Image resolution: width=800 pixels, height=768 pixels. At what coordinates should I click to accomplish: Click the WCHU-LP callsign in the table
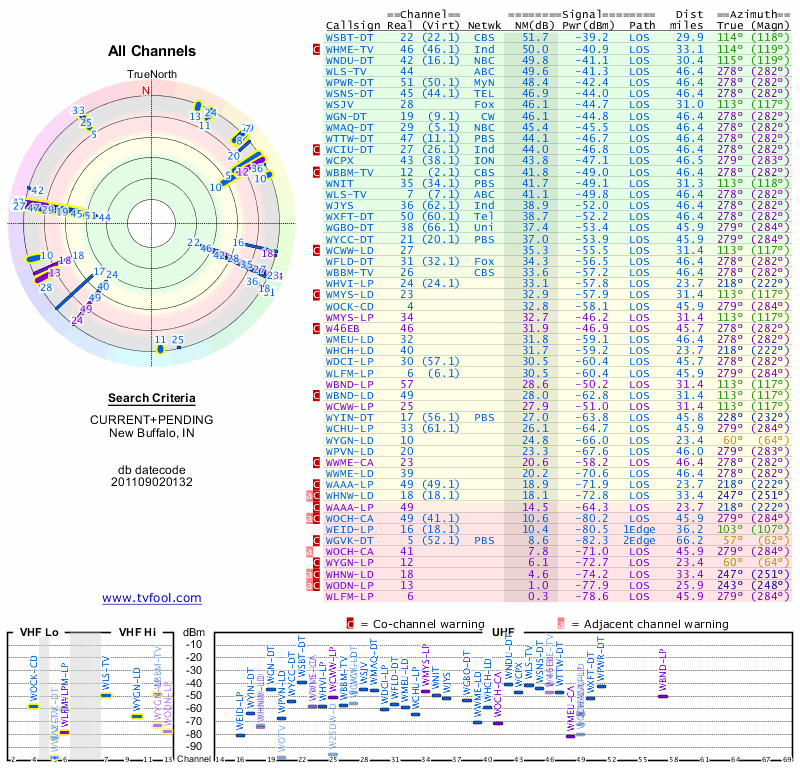(x=349, y=429)
